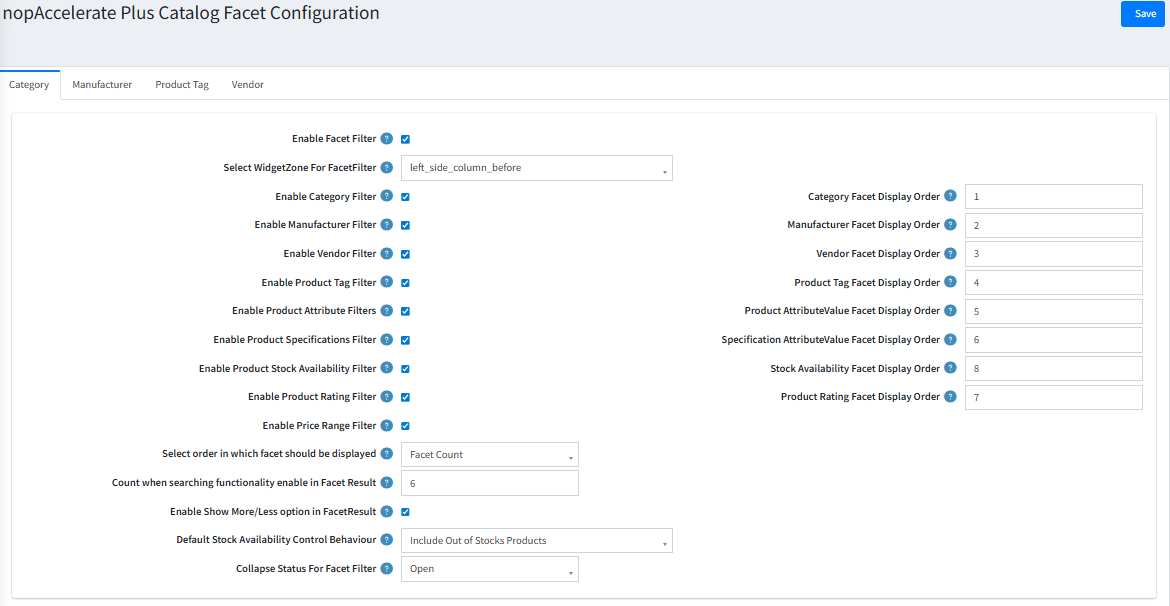Toggle Enable Show More/Less option in FacetResult
This screenshot has height=606, width=1170.
point(404,511)
